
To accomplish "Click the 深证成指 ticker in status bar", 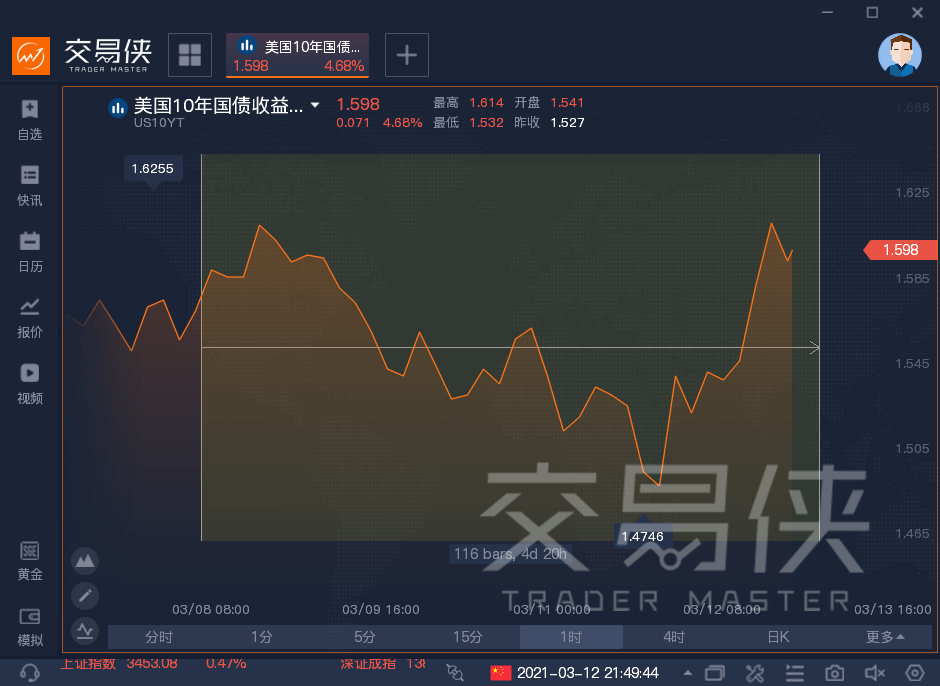I will (x=368, y=663).
